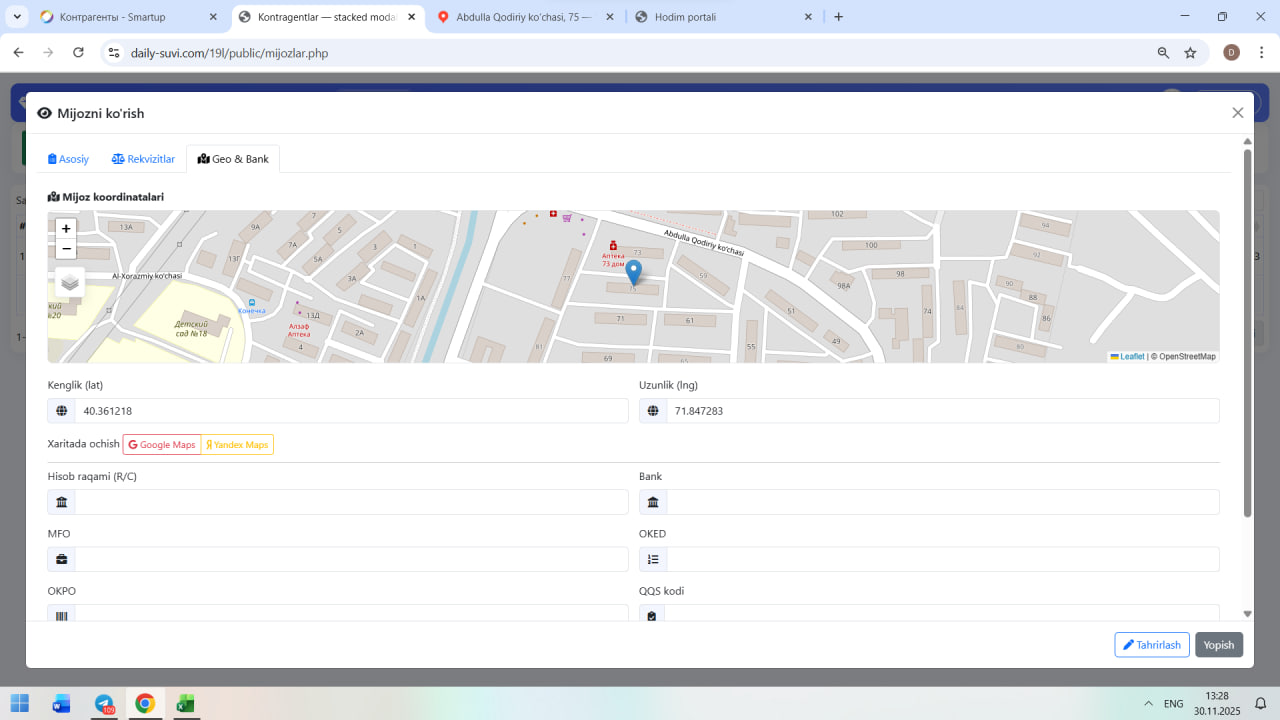Select the Geo & Bank tab
This screenshot has width=1280, height=720.
[x=233, y=159]
